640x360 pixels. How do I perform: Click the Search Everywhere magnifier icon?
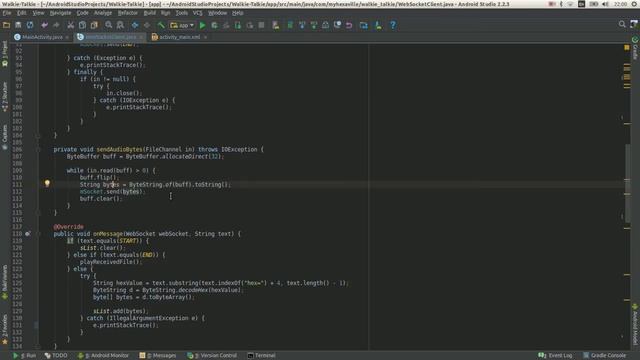(x=622, y=24)
